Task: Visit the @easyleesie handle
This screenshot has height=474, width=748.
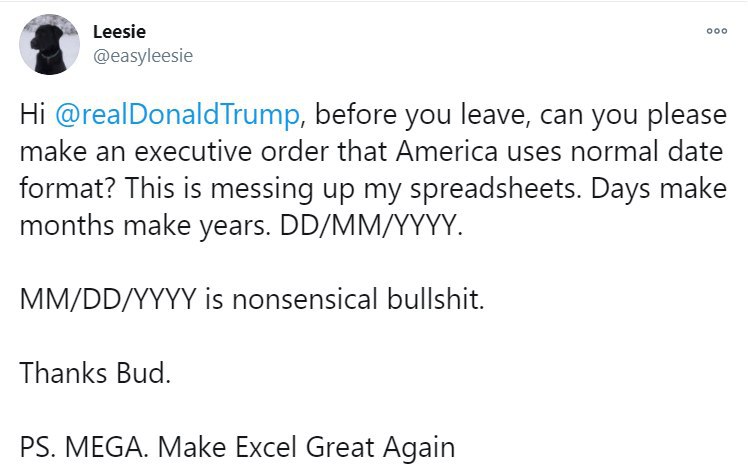Action: pos(143,56)
